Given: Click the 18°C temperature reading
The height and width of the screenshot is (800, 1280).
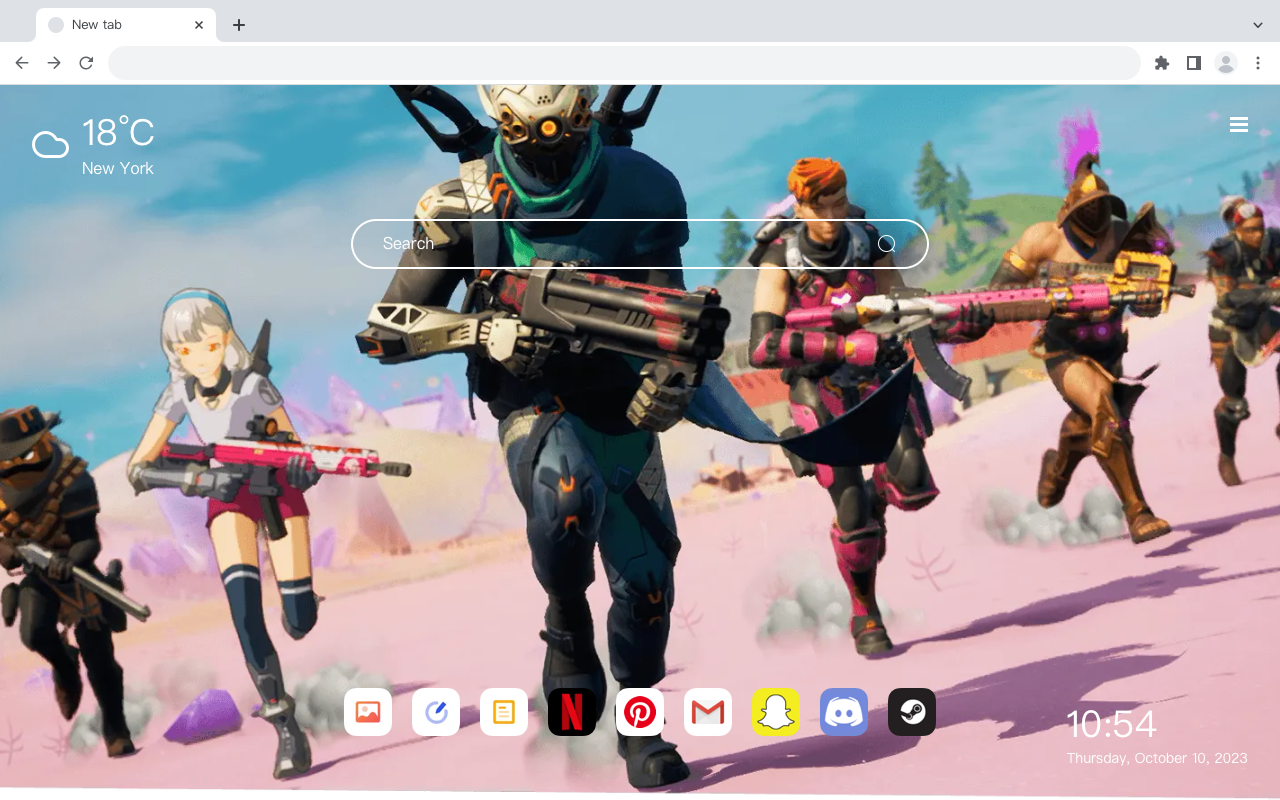Looking at the screenshot, I should tap(118, 133).
